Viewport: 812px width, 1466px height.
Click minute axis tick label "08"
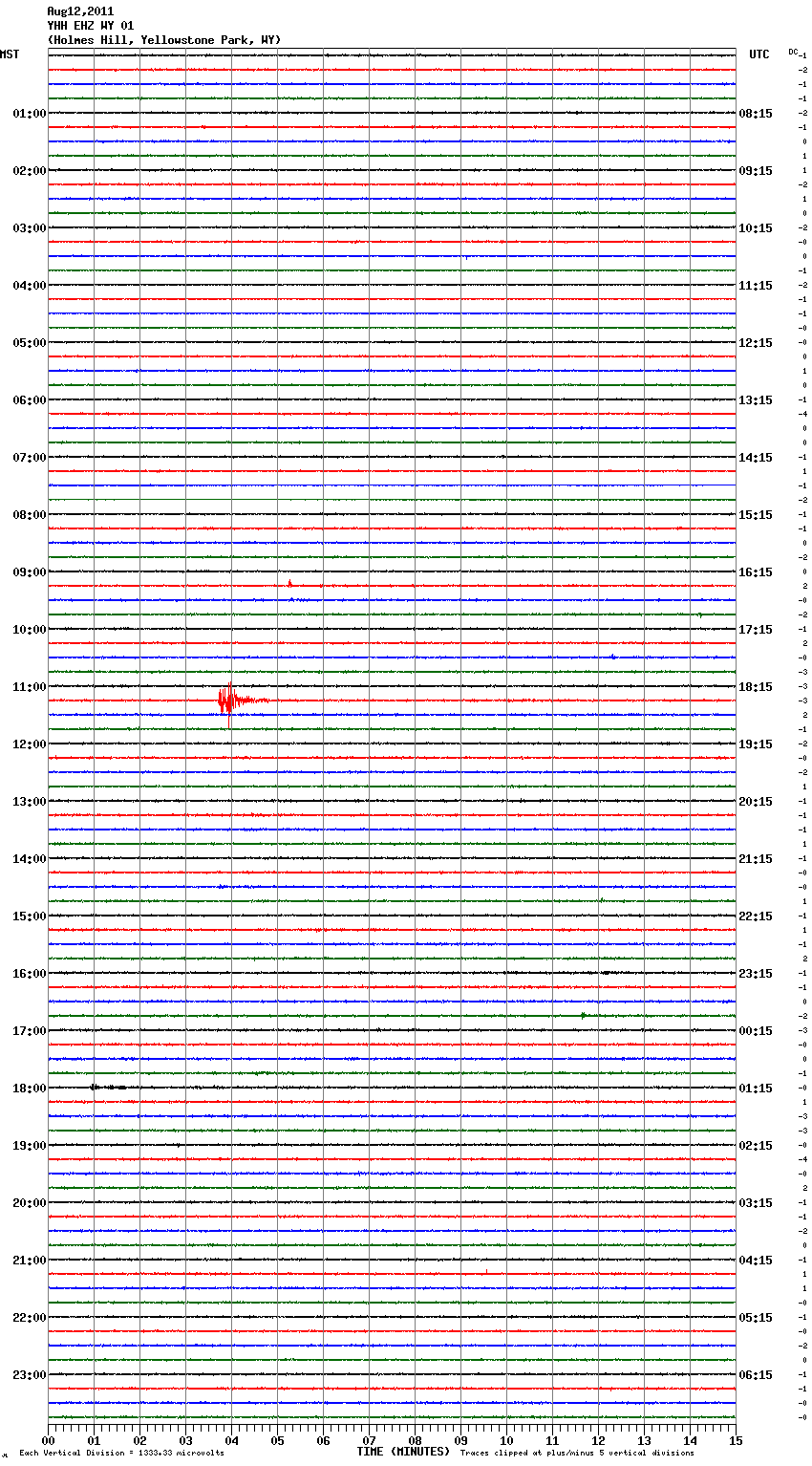(415, 1439)
